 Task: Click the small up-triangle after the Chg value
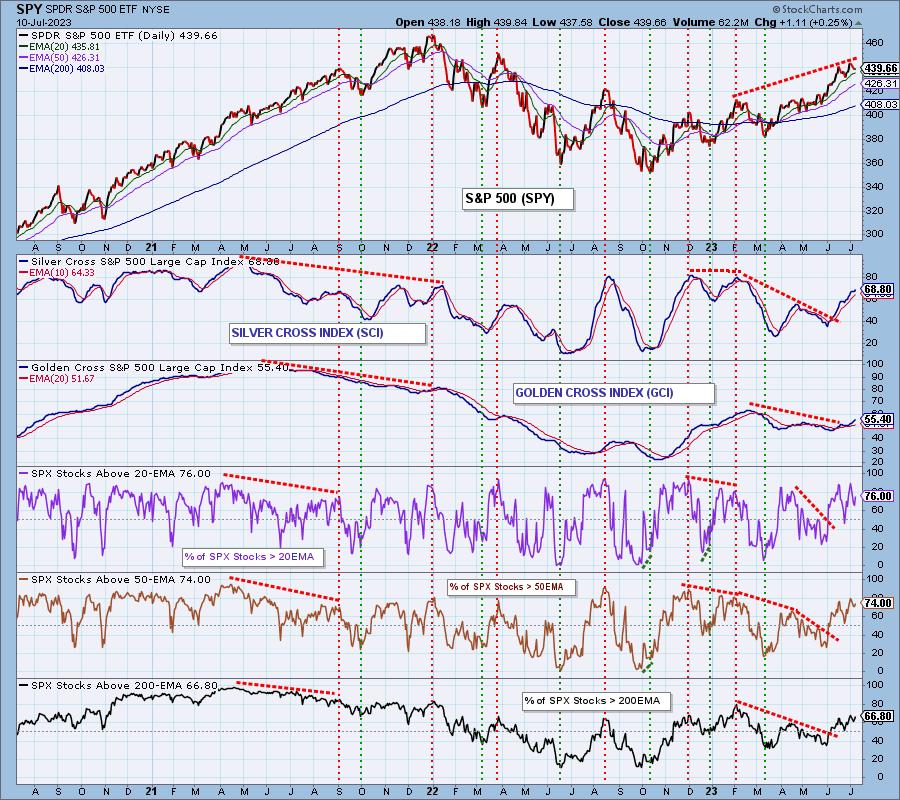858,24
